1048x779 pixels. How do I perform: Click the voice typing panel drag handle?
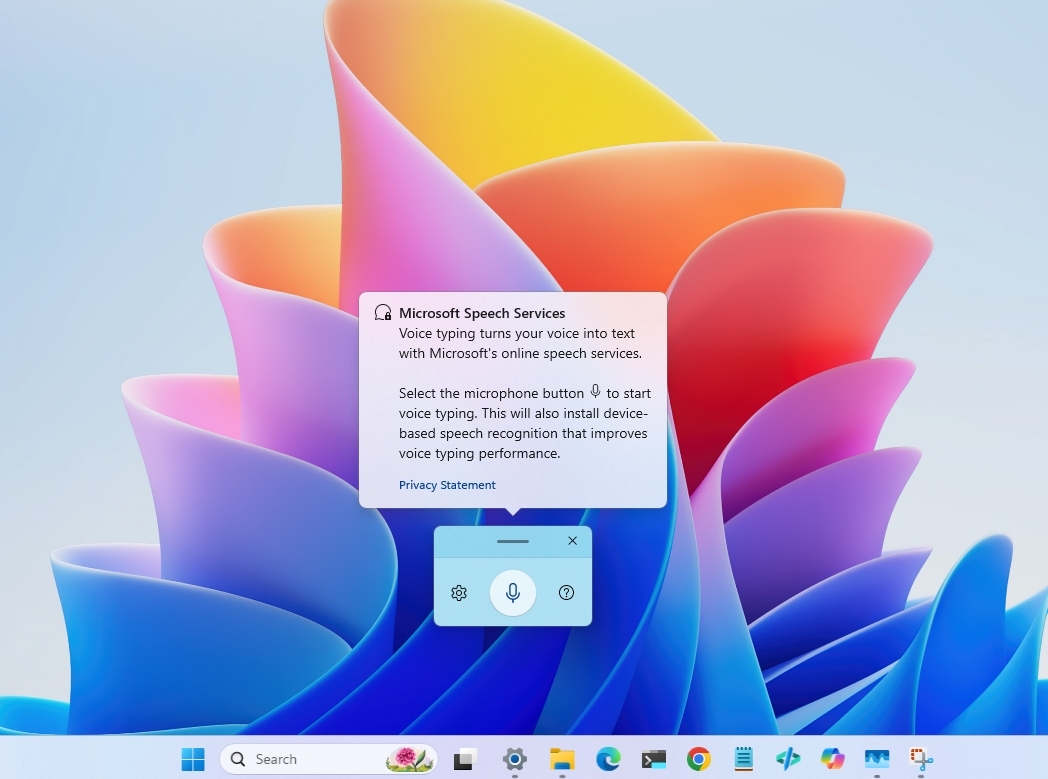tap(513, 541)
